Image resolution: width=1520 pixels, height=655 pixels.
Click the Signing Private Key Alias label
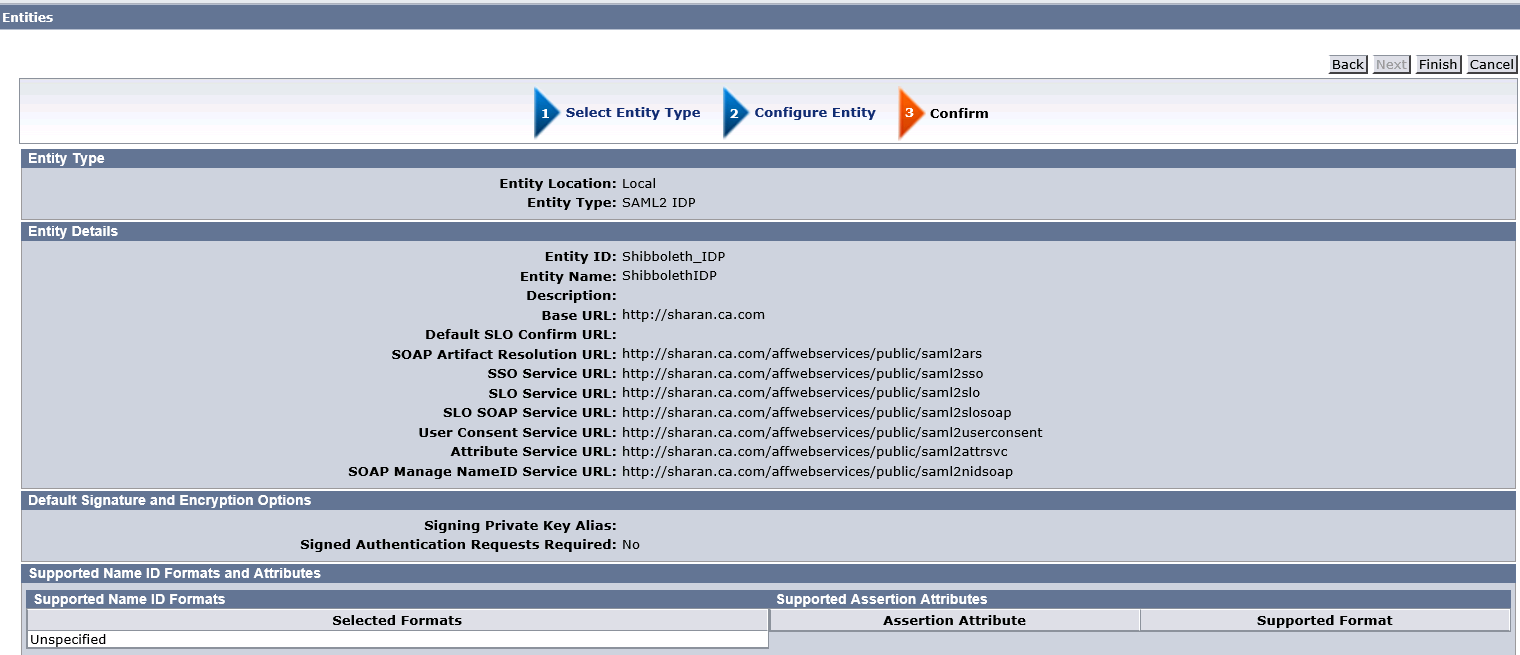click(x=520, y=526)
